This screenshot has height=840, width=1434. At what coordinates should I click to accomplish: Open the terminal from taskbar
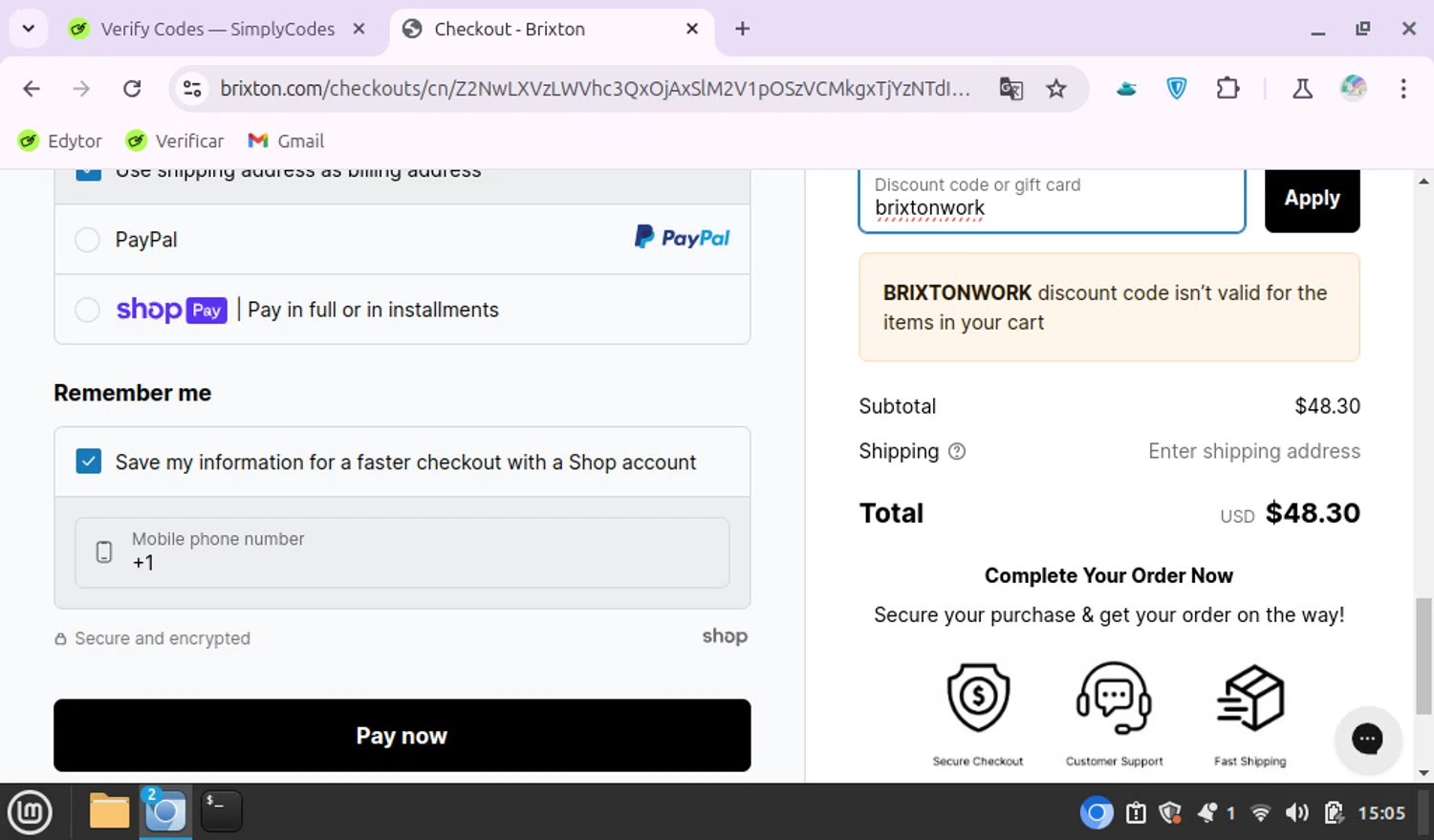[221, 811]
